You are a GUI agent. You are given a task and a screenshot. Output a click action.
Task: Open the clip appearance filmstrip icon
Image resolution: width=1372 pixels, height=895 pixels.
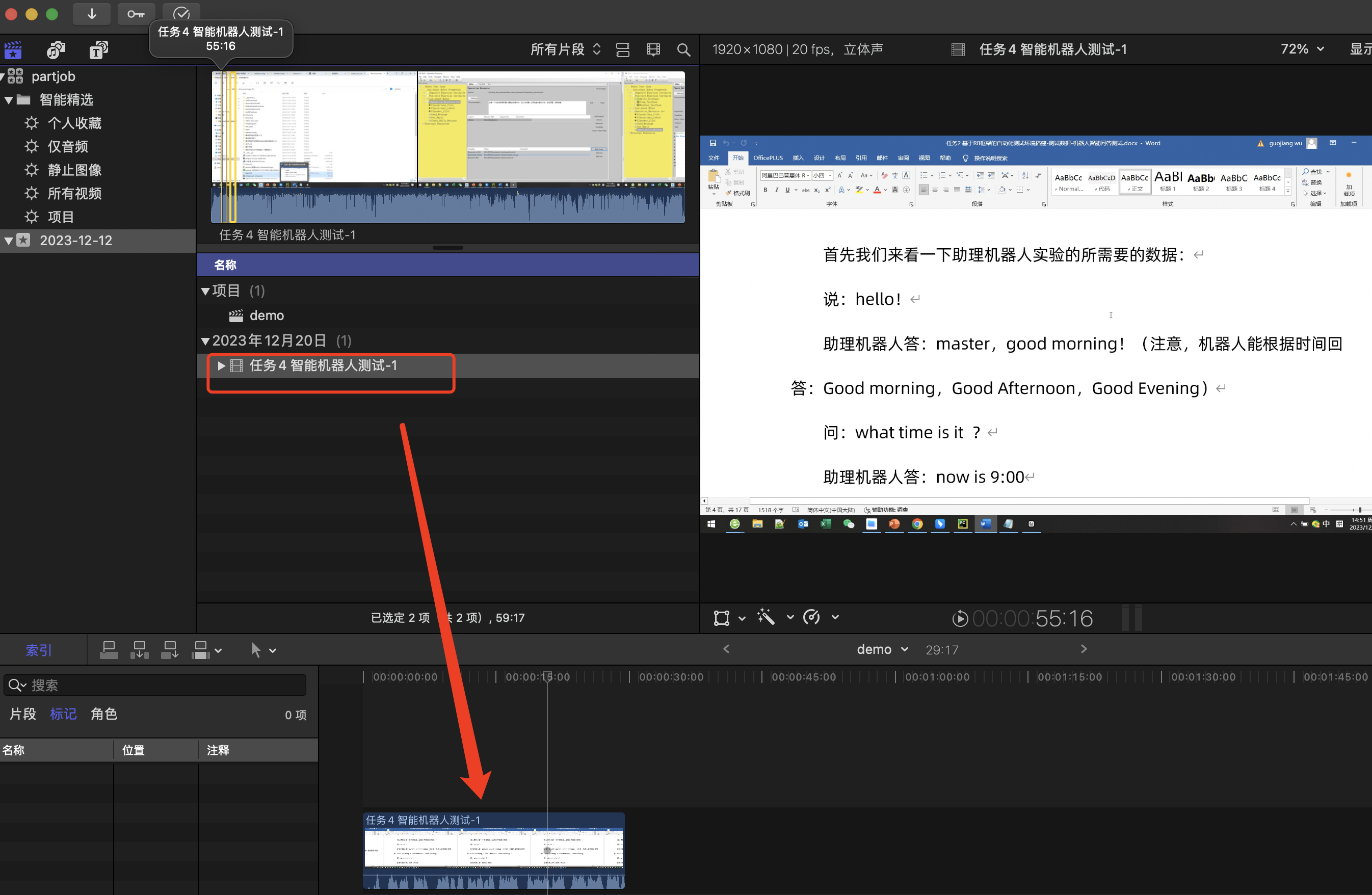(653, 49)
